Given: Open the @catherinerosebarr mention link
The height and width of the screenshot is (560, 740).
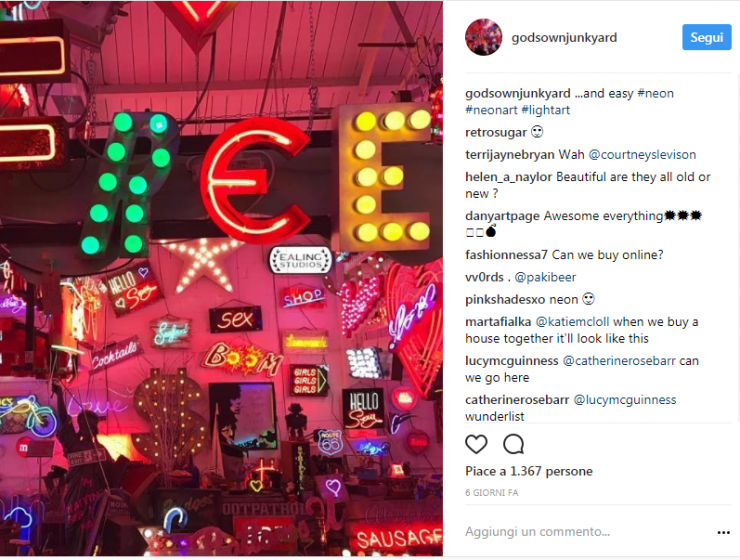Looking at the screenshot, I should (619, 361).
